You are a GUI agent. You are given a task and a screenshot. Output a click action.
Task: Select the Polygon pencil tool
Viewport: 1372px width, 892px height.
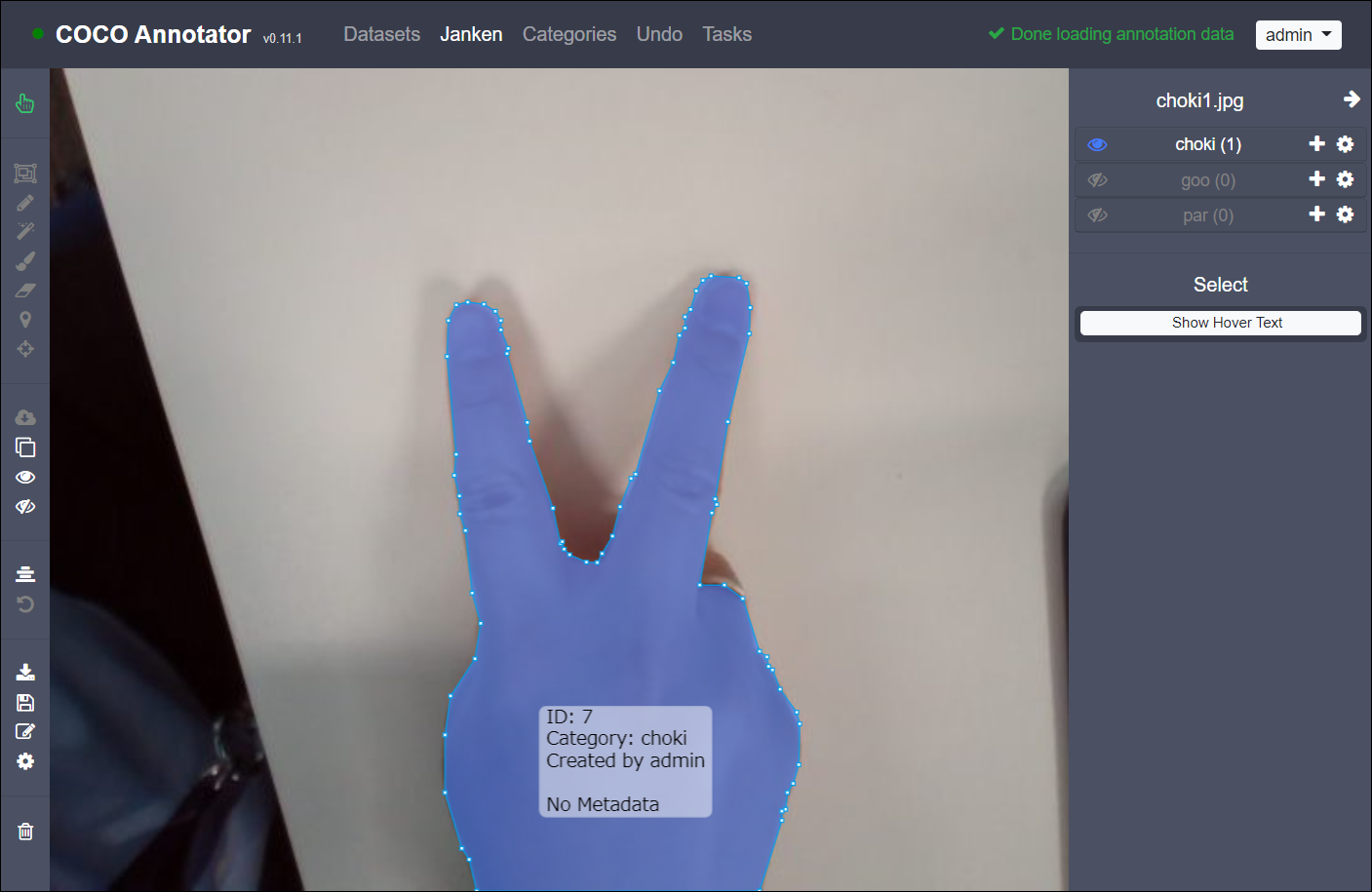[25, 203]
